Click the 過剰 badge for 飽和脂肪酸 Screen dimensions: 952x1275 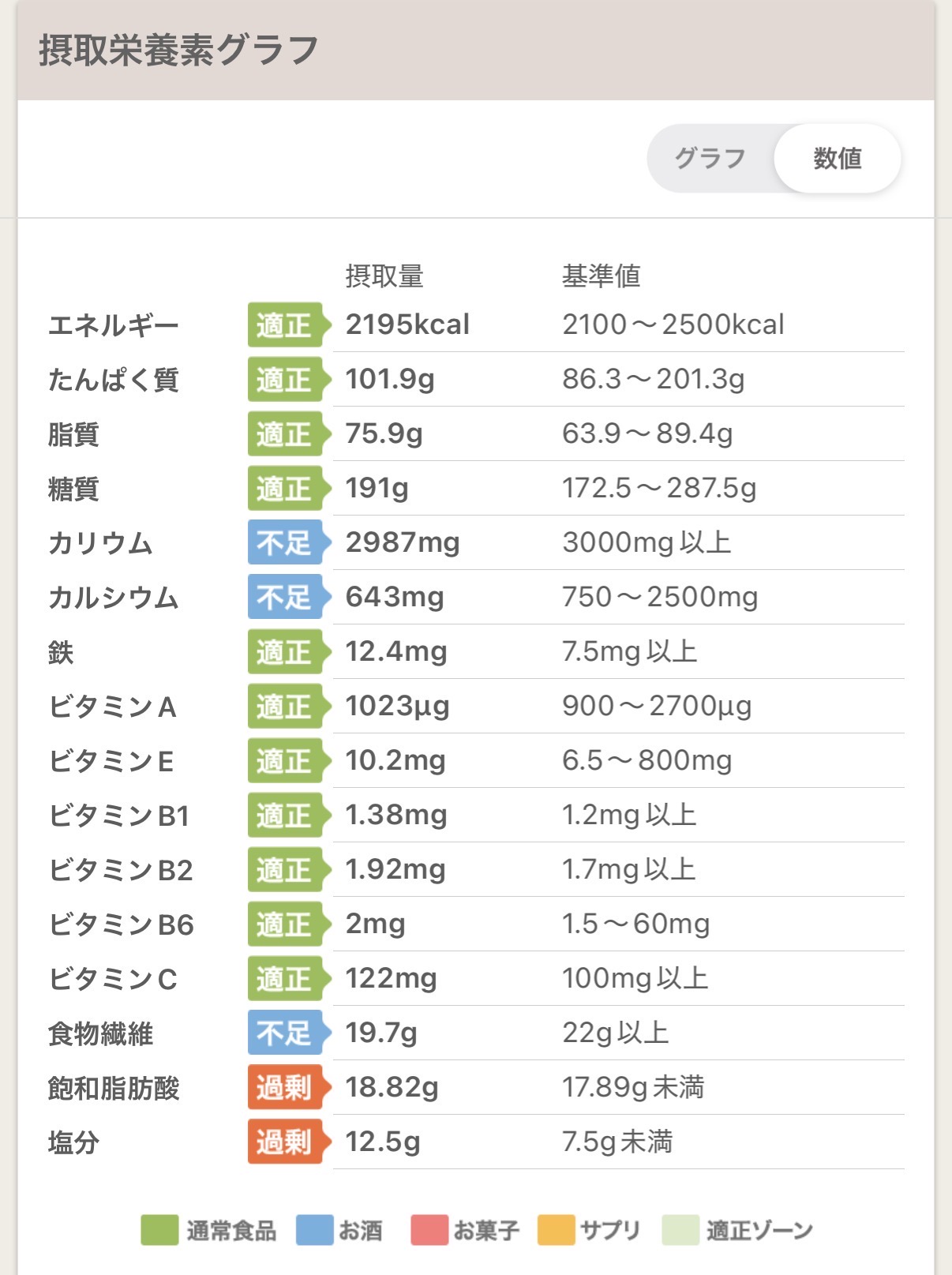click(x=285, y=1087)
